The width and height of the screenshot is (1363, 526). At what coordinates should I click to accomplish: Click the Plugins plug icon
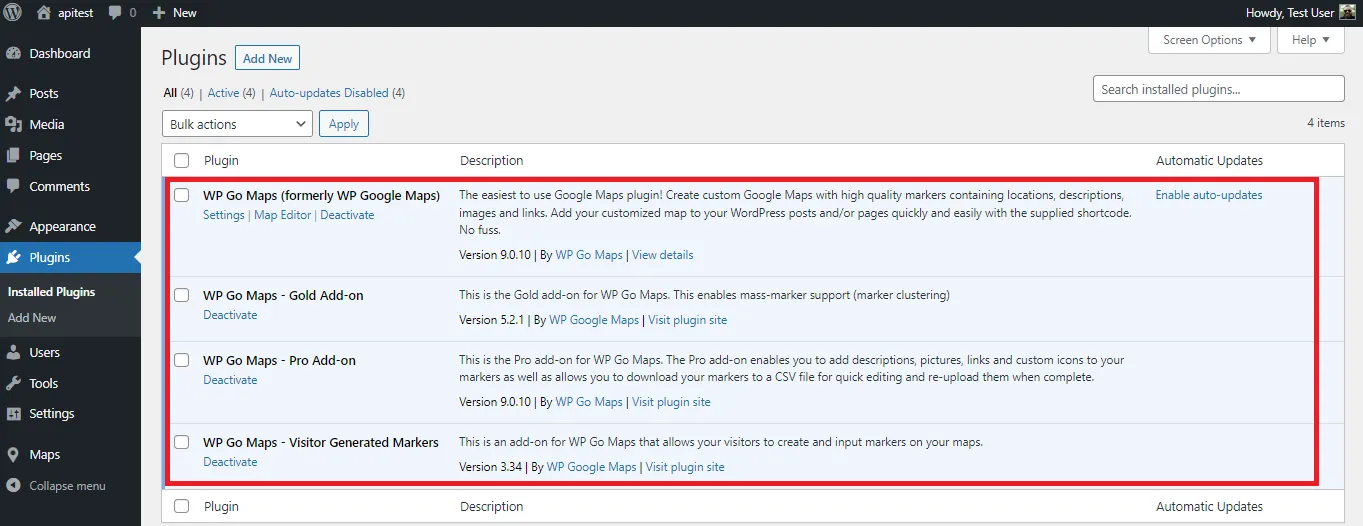pos(14,258)
